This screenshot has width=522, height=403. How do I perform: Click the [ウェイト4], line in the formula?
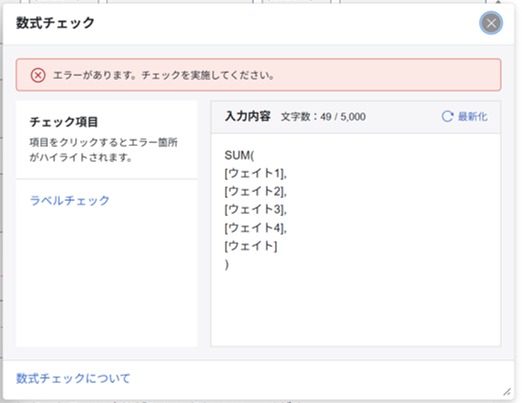[256, 228]
